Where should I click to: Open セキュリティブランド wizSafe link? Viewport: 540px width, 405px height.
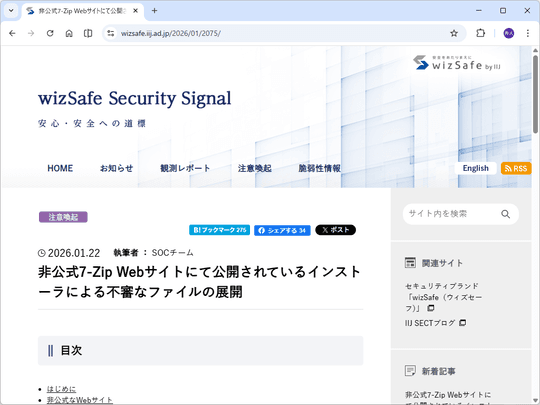(x=444, y=297)
